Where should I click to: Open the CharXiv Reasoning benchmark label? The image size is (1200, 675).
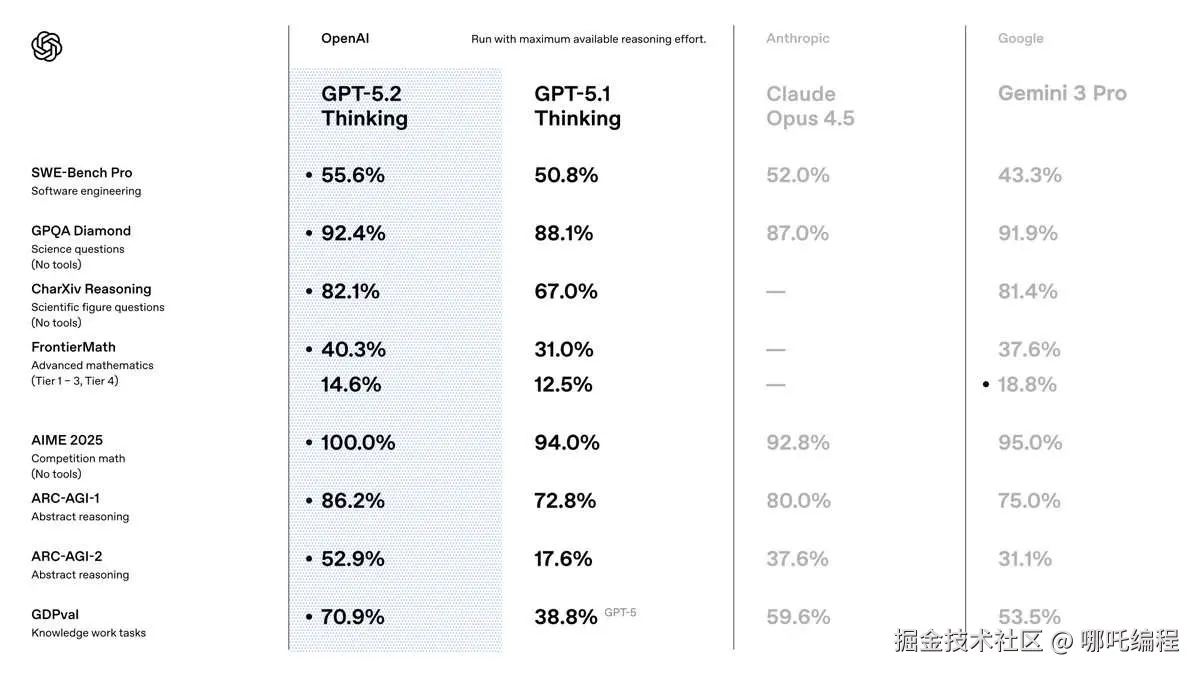(x=91, y=289)
